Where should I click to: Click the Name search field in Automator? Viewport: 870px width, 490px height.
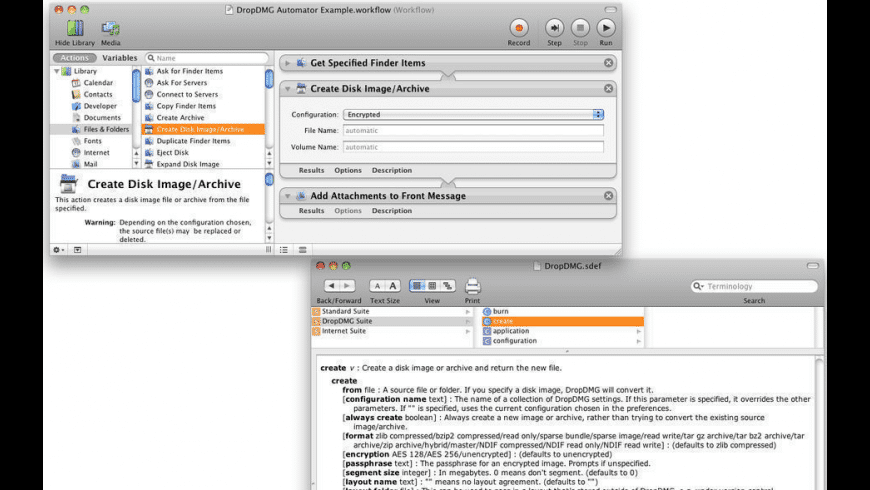tap(206, 58)
